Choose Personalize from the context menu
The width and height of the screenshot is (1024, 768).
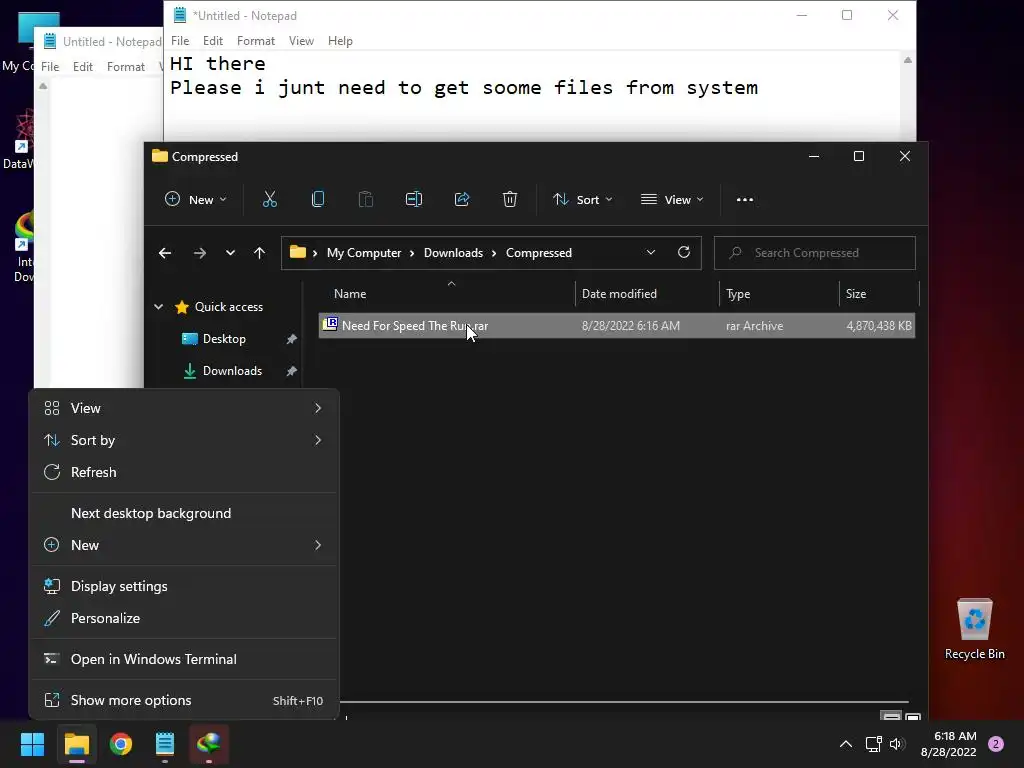tap(184, 618)
